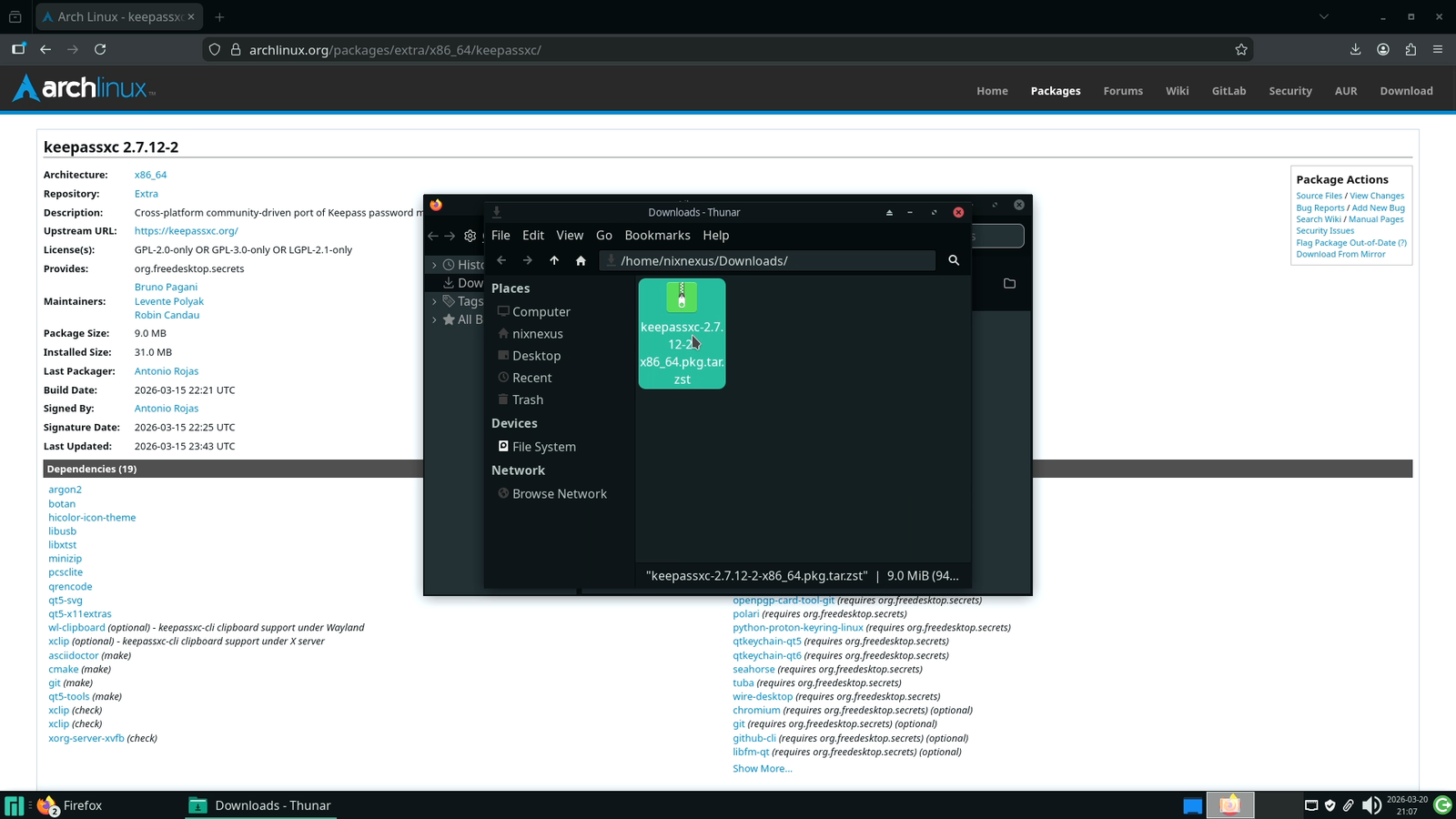Bookmark this page with star icon
The height and width of the screenshot is (819, 1456).
coord(1241,49)
